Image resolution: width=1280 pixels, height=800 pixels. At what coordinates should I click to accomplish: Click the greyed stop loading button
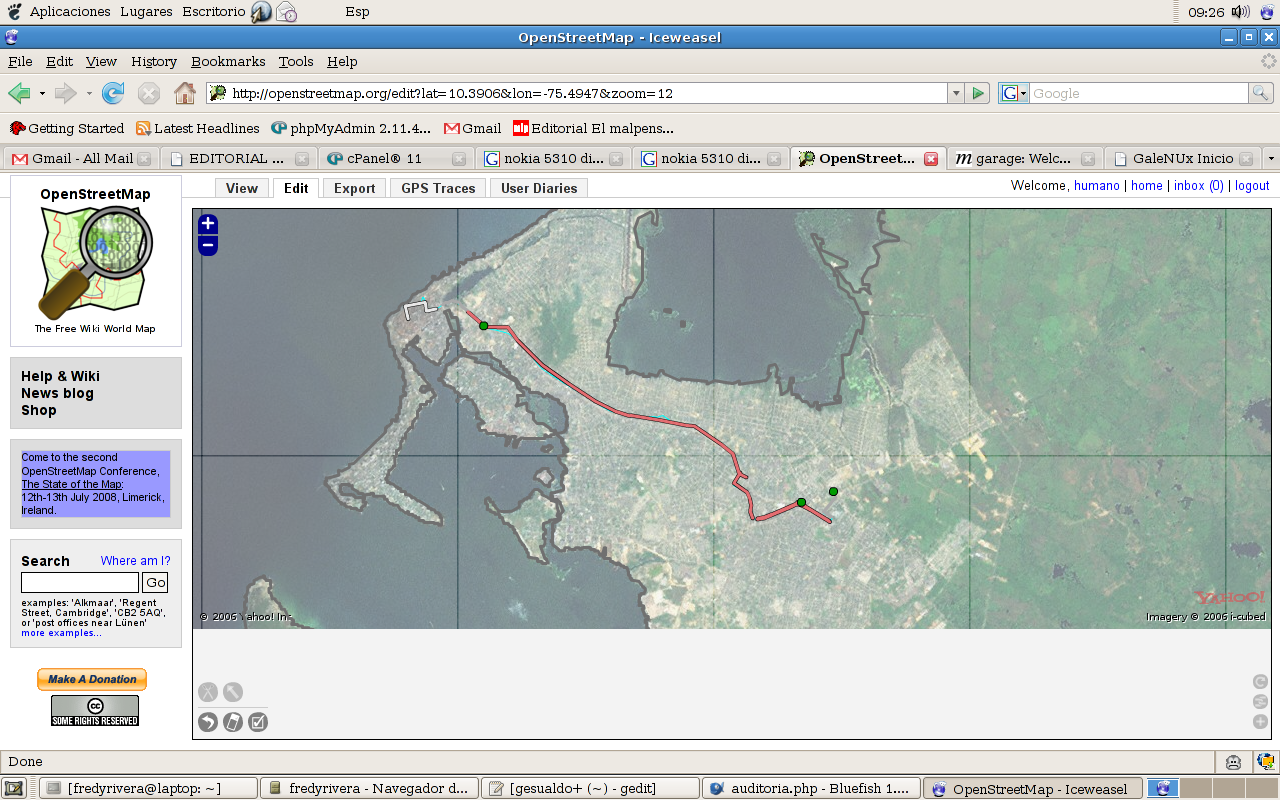coord(149,93)
